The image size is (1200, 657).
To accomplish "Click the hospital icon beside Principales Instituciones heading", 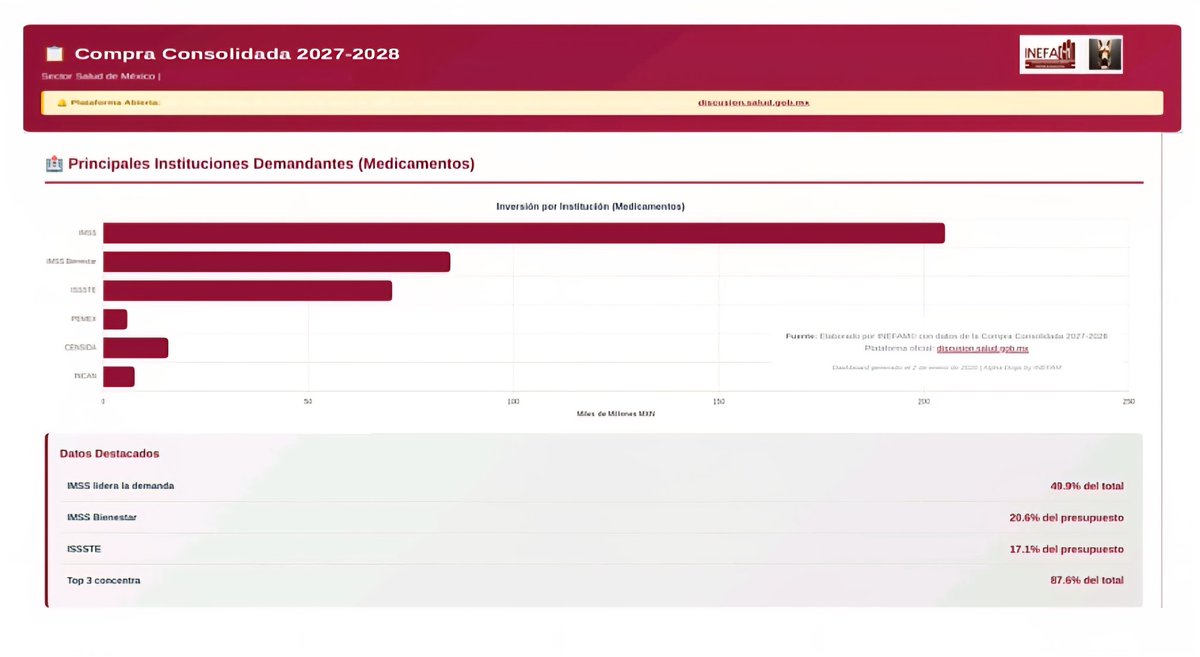I will point(54,163).
